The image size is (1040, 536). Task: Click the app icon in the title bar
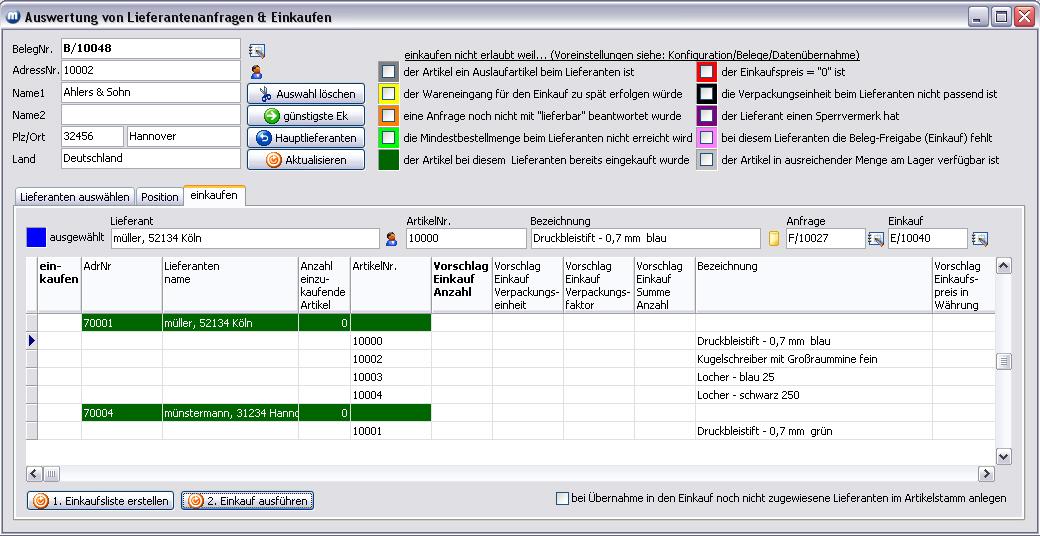tap(13, 17)
